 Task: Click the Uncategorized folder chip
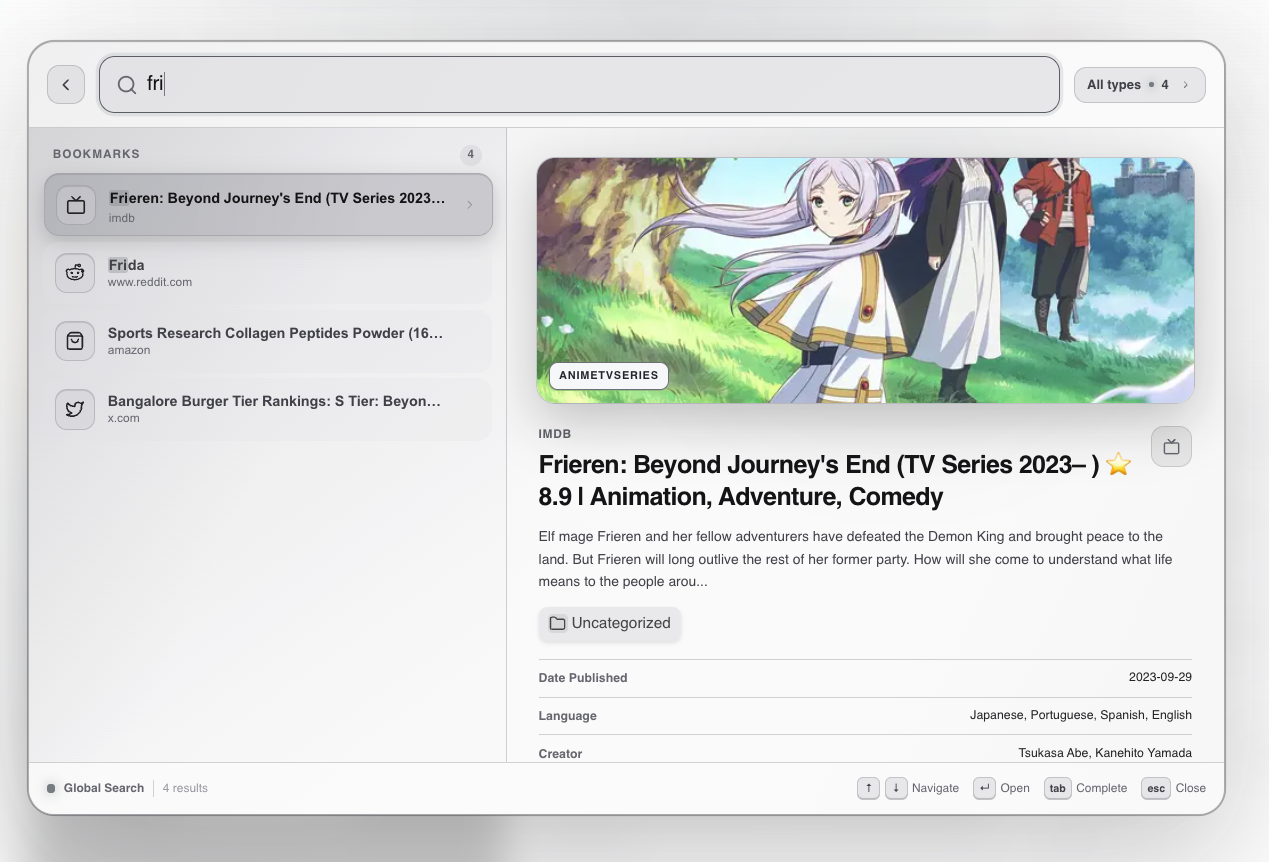point(610,623)
